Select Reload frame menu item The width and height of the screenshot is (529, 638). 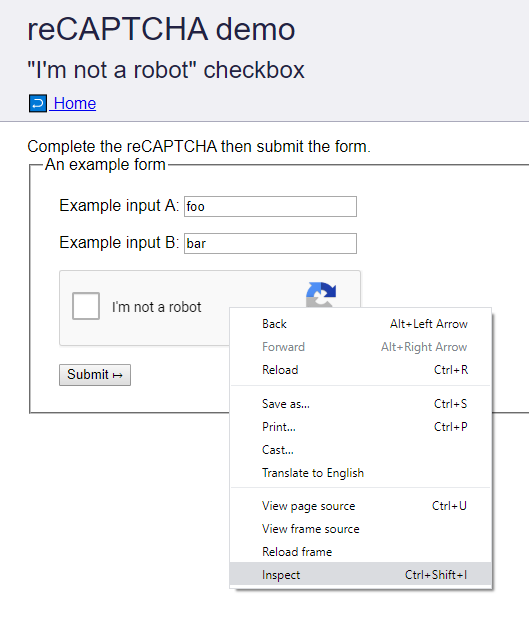pos(361,552)
